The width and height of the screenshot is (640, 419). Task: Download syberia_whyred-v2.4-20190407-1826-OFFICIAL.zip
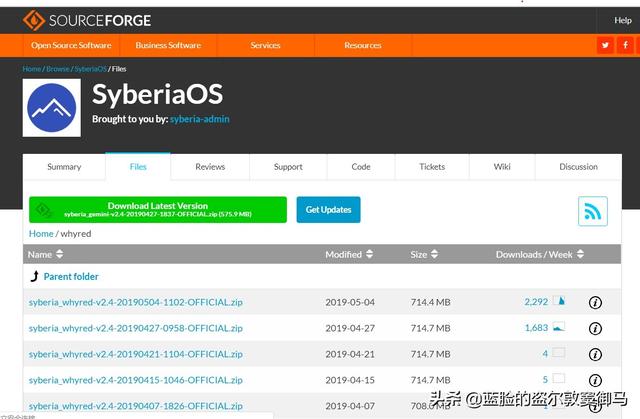(136, 406)
